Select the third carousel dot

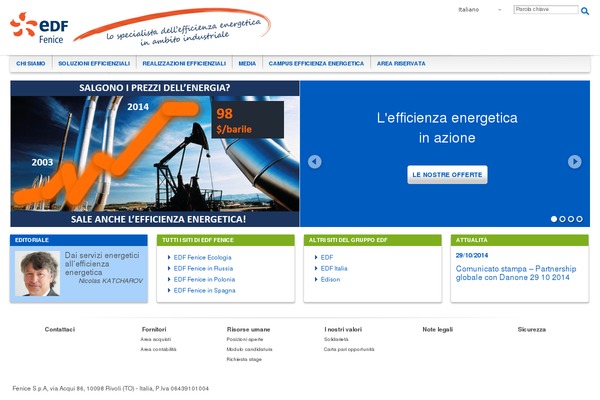coord(571,219)
